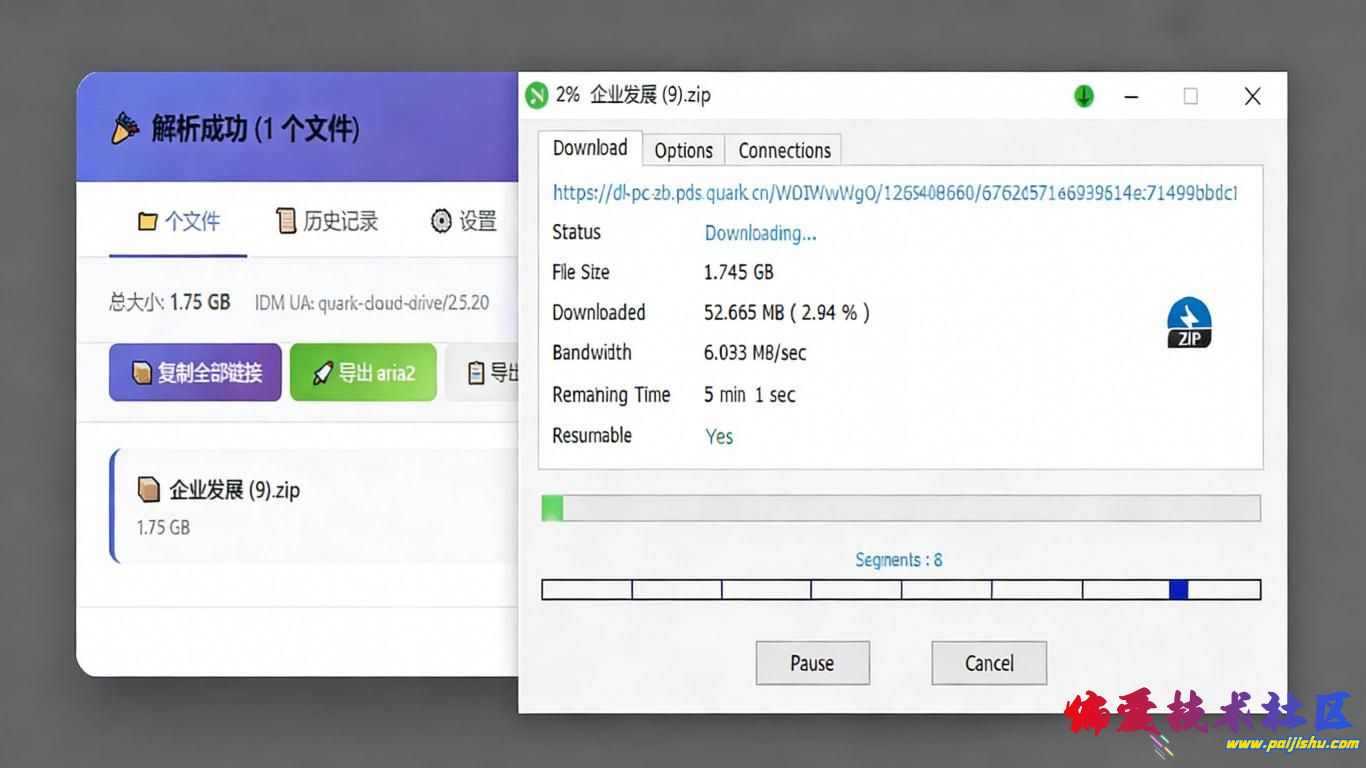The height and width of the screenshot is (768, 1366).
Task: Click the download manager logo in title bar
Action: click(537, 95)
